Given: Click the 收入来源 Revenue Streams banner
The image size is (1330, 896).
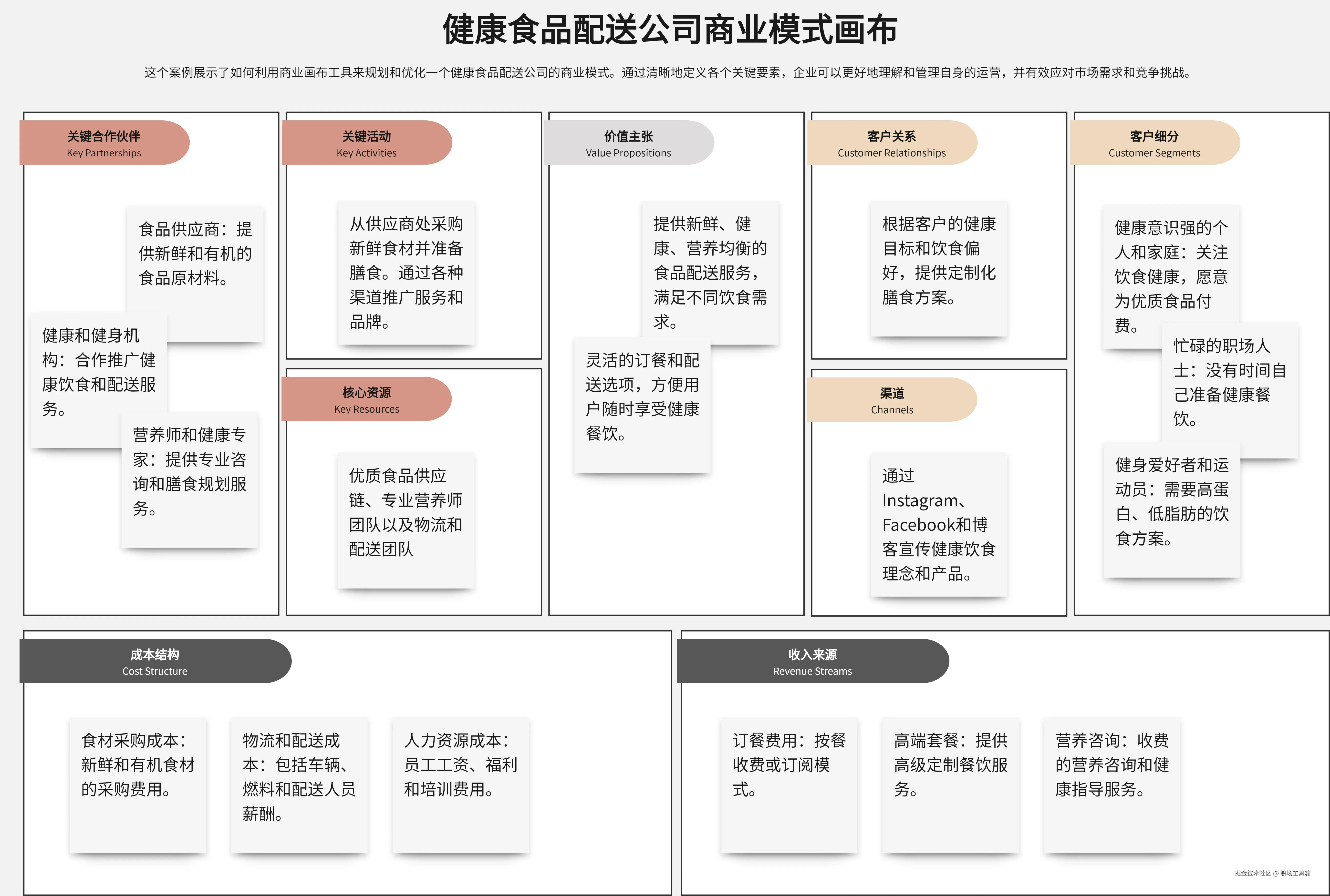Looking at the screenshot, I should 812,662.
